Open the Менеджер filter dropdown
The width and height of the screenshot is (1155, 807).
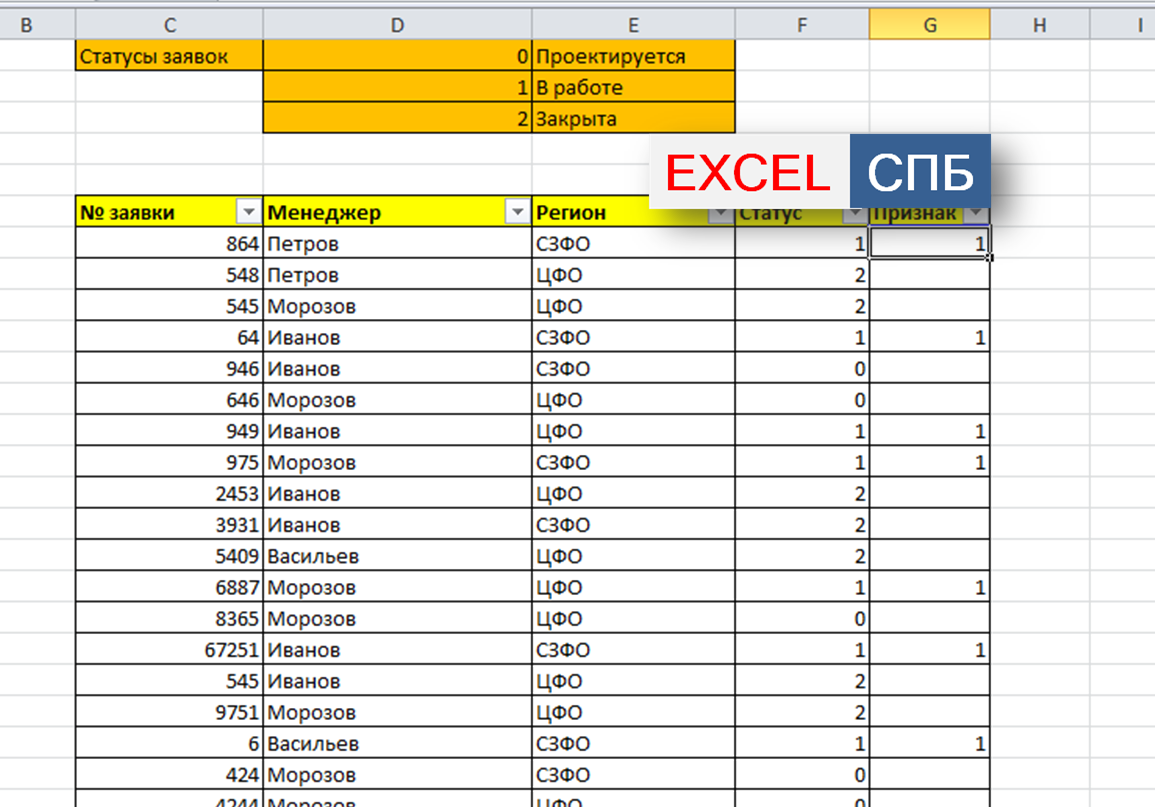click(x=517, y=213)
